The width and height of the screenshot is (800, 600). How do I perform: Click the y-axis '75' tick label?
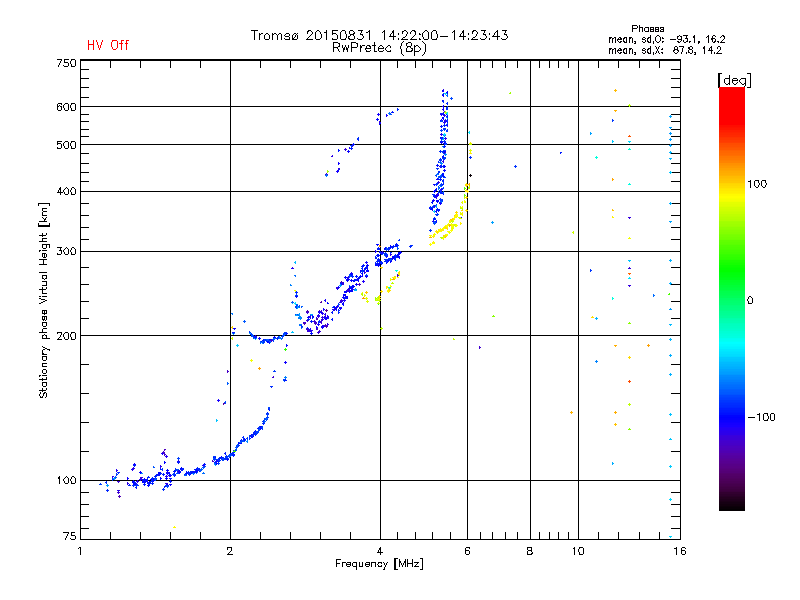pyautogui.click(x=69, y=536)
